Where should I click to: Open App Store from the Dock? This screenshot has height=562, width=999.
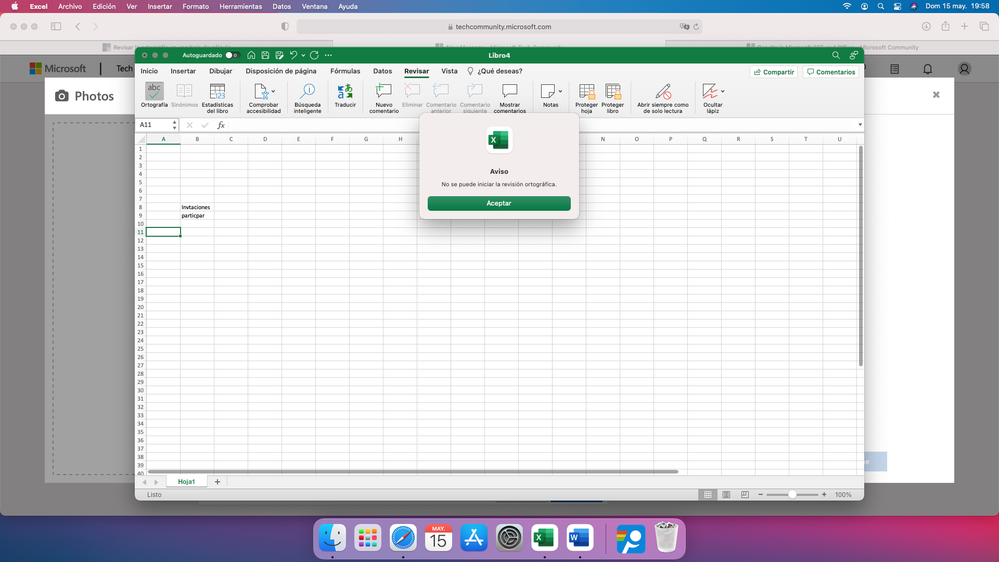tap(473, 538)
